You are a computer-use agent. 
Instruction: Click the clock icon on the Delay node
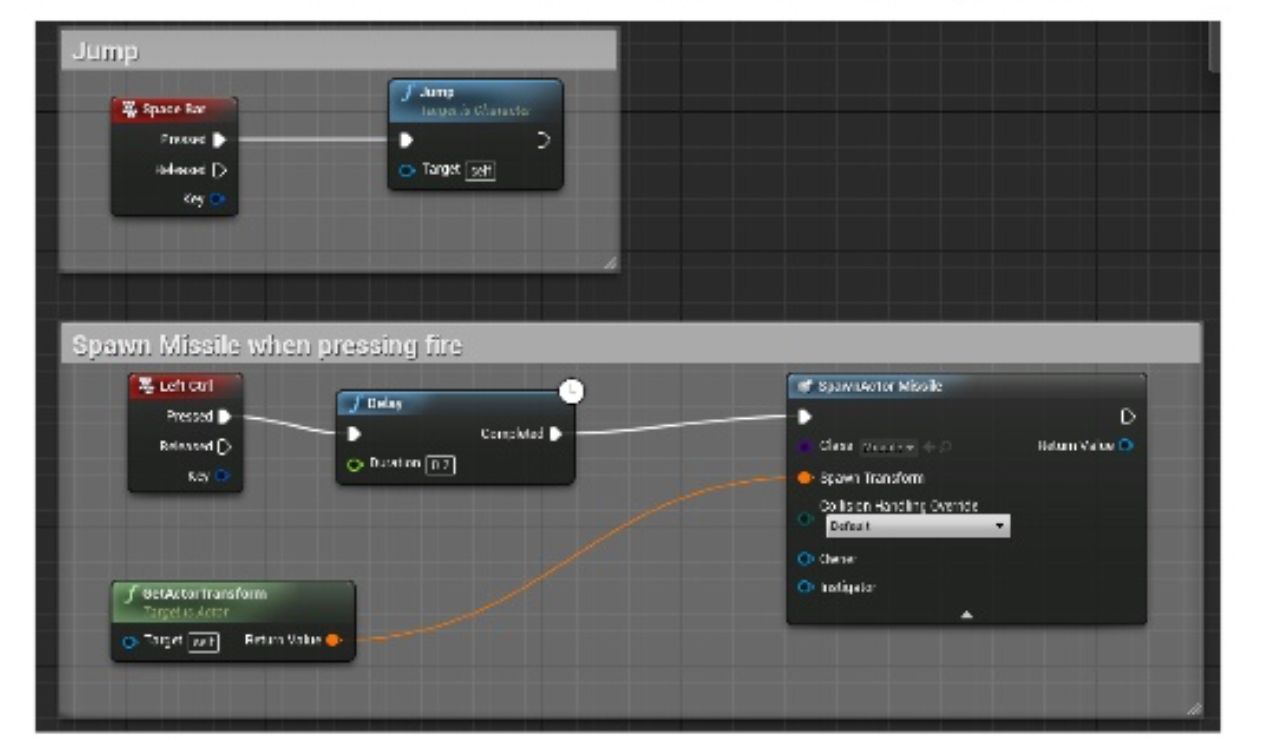(571, 392)
